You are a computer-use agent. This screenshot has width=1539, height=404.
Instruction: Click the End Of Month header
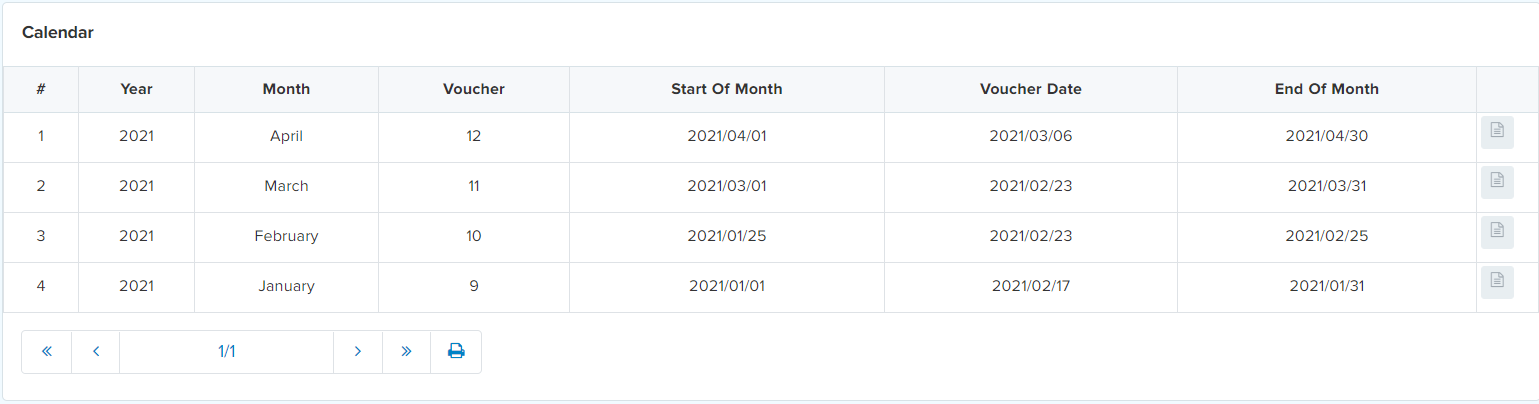tap(1327, 89)
